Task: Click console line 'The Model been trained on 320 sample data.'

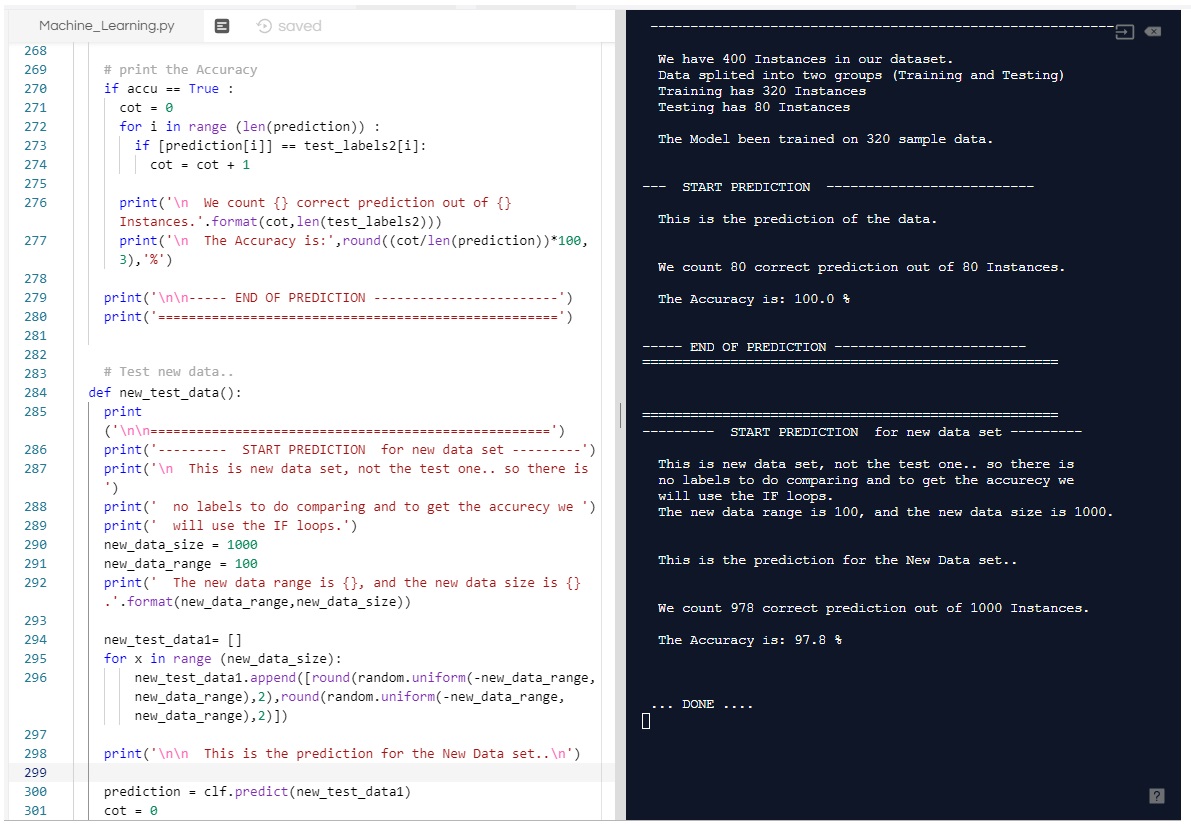Action: pos(825,139)
